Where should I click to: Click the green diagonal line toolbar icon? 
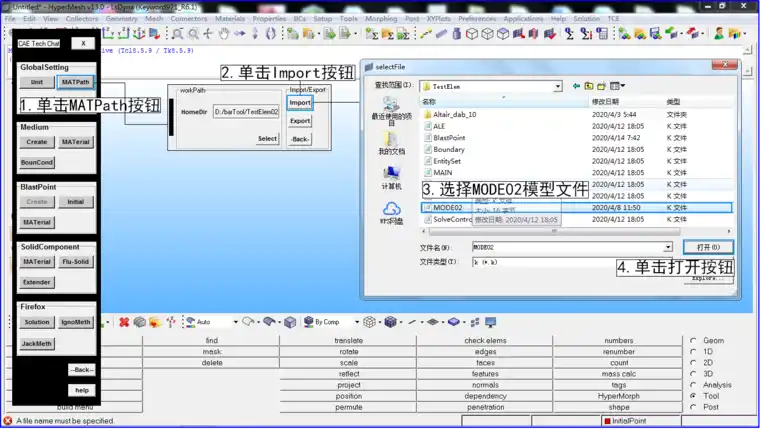(426, 33)
